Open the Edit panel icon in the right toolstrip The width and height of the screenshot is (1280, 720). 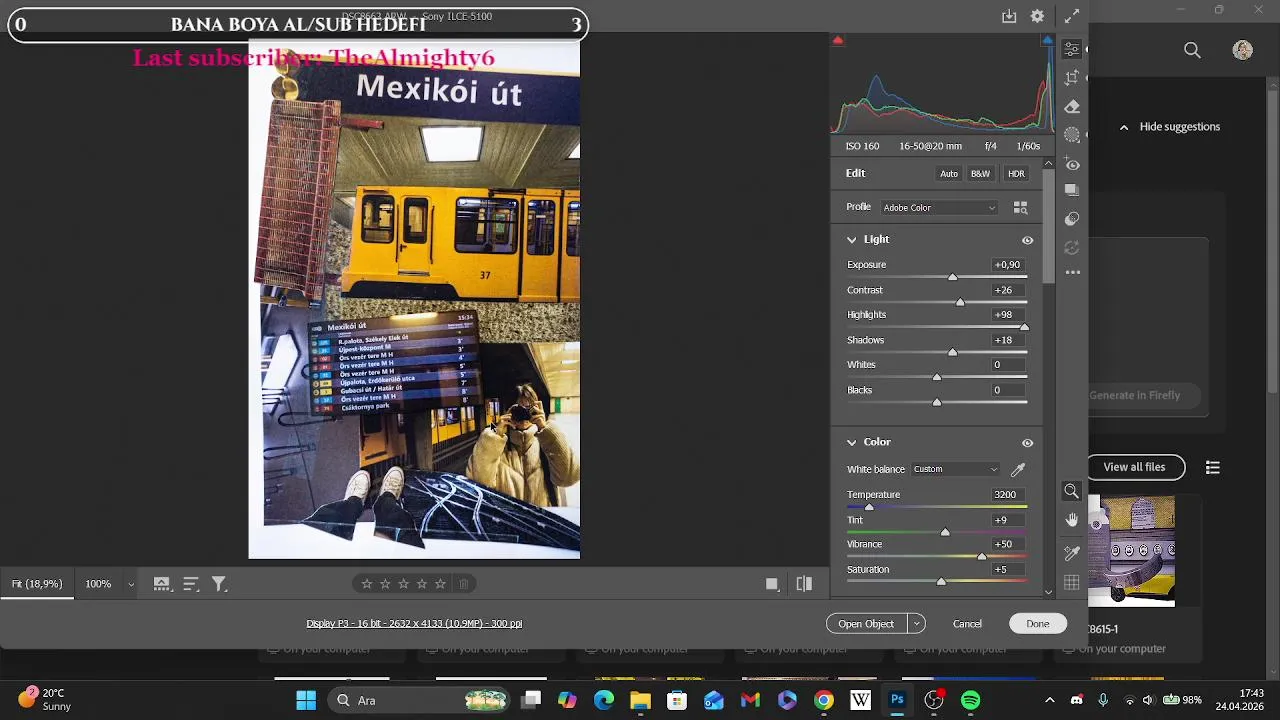click(x=1071, y=49)
